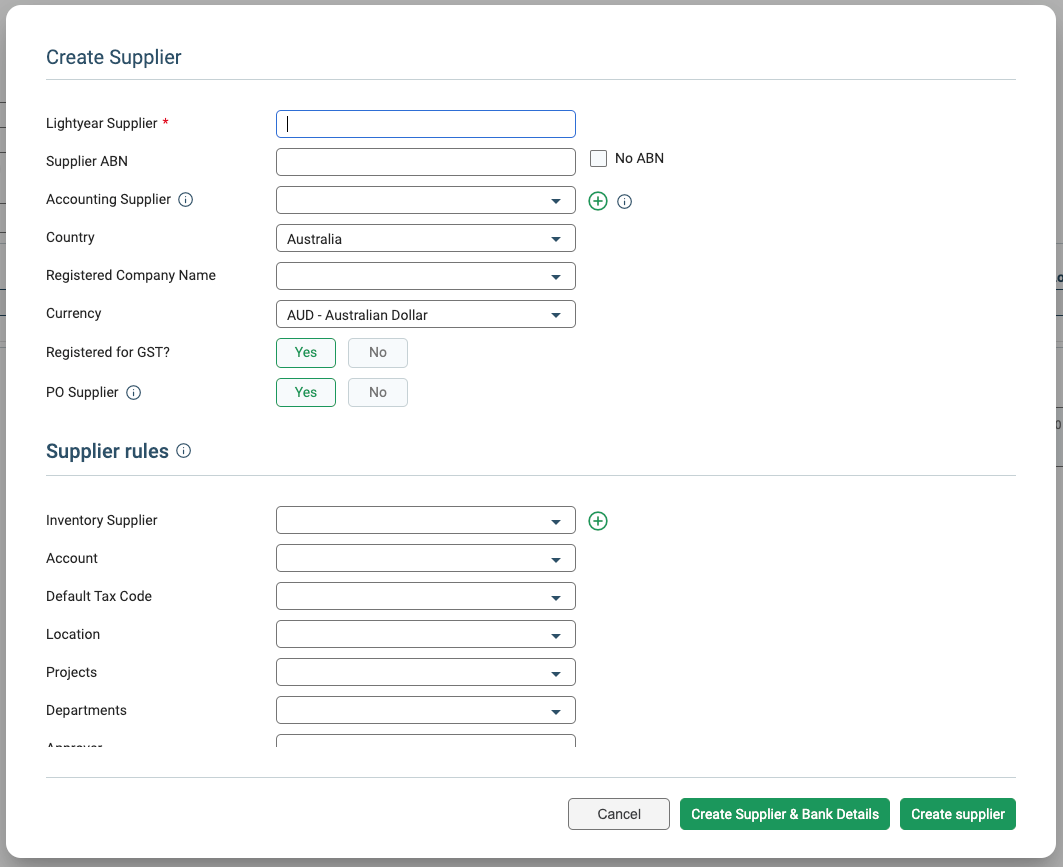Click the Supplier rules section heading
This screenshot has width=1063, height=867.
click(107, 451)
